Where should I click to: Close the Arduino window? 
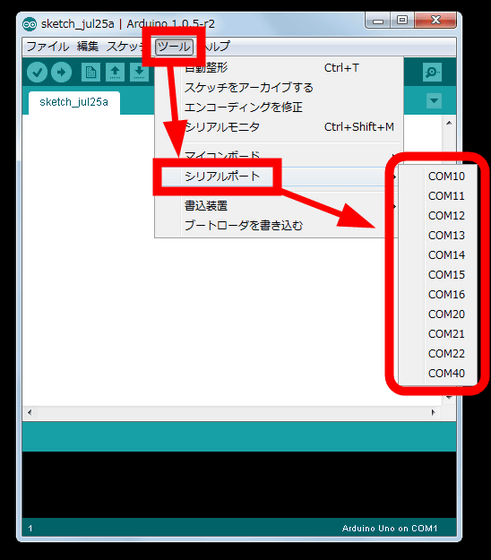[436, 20]
